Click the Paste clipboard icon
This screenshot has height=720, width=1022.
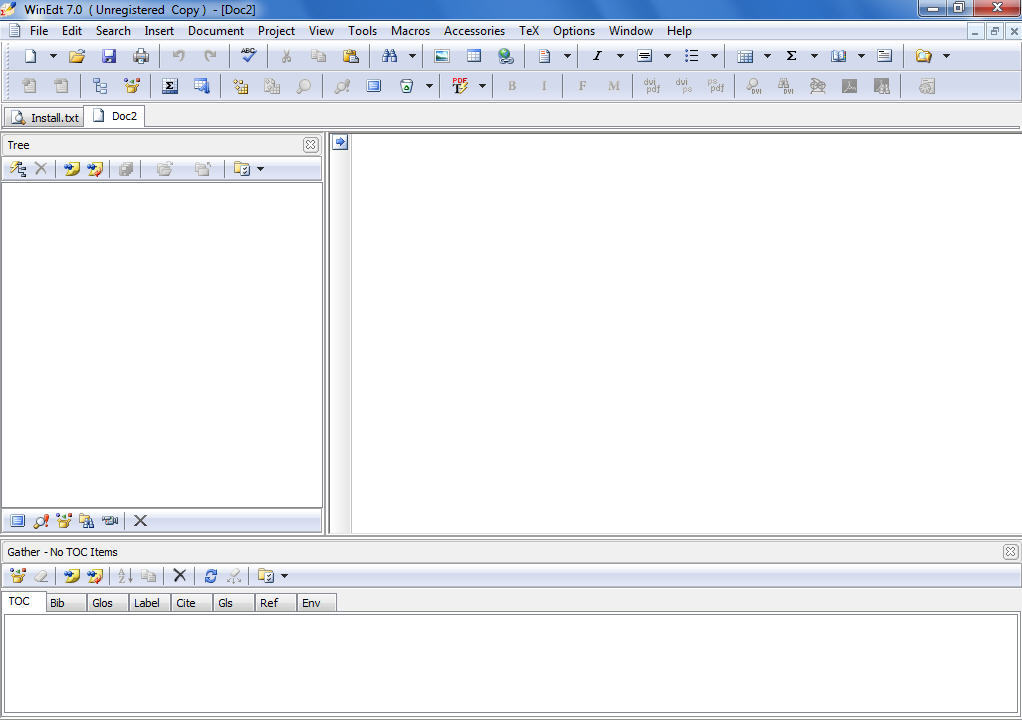pos(351,56)
